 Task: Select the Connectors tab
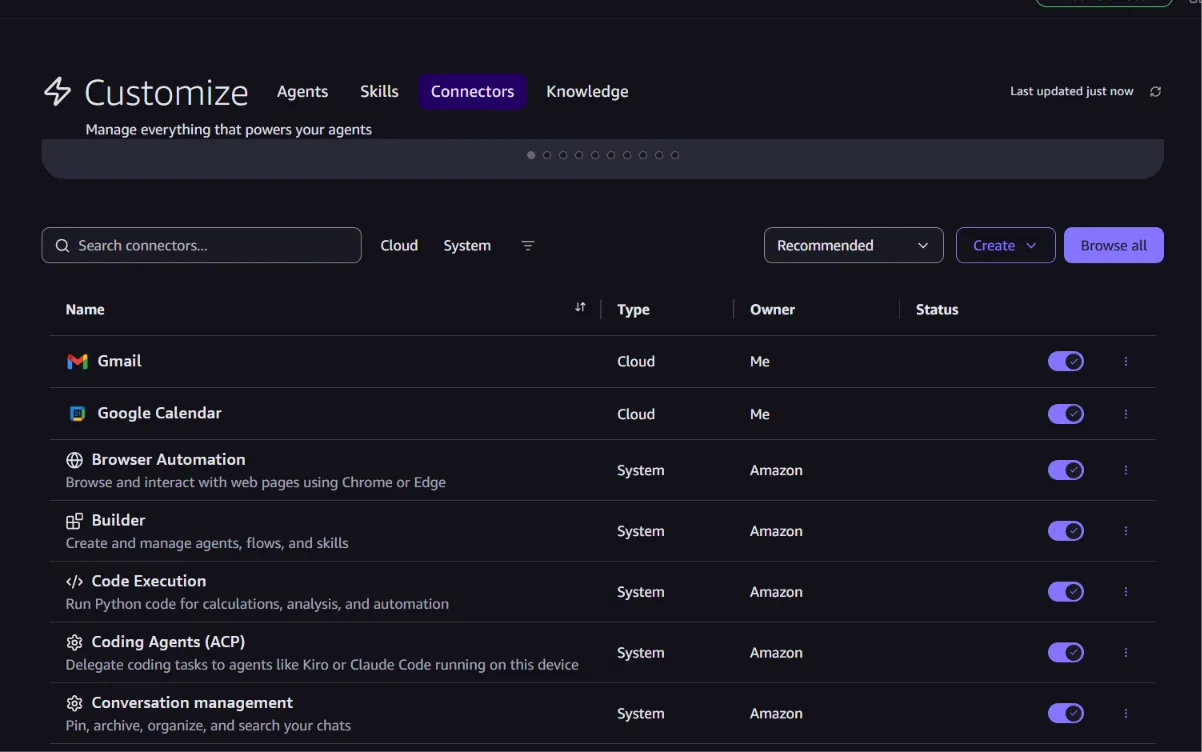[x=472, y=91]
